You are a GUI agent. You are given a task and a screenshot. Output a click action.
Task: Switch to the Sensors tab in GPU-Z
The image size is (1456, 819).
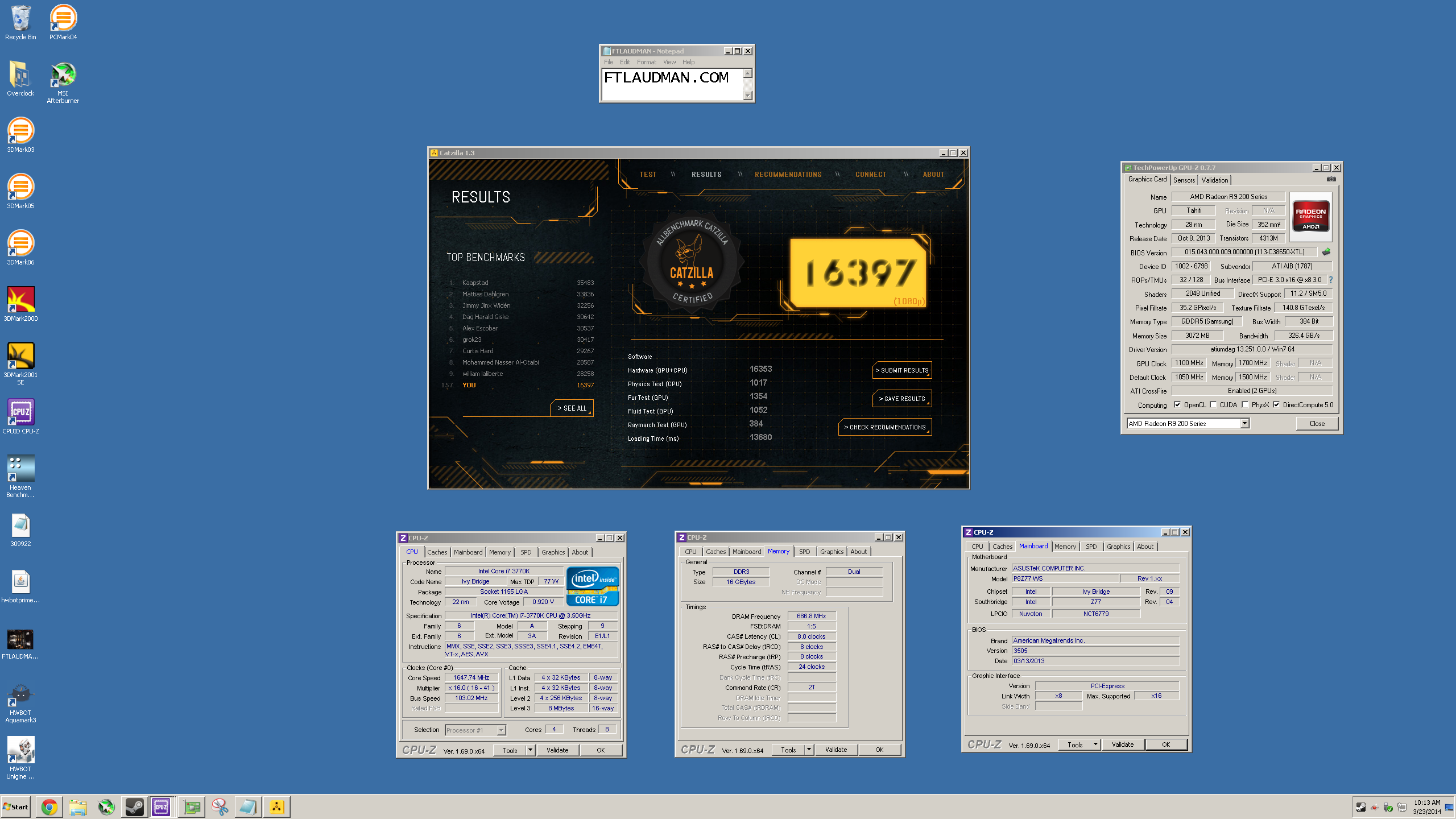point(1184,180)
